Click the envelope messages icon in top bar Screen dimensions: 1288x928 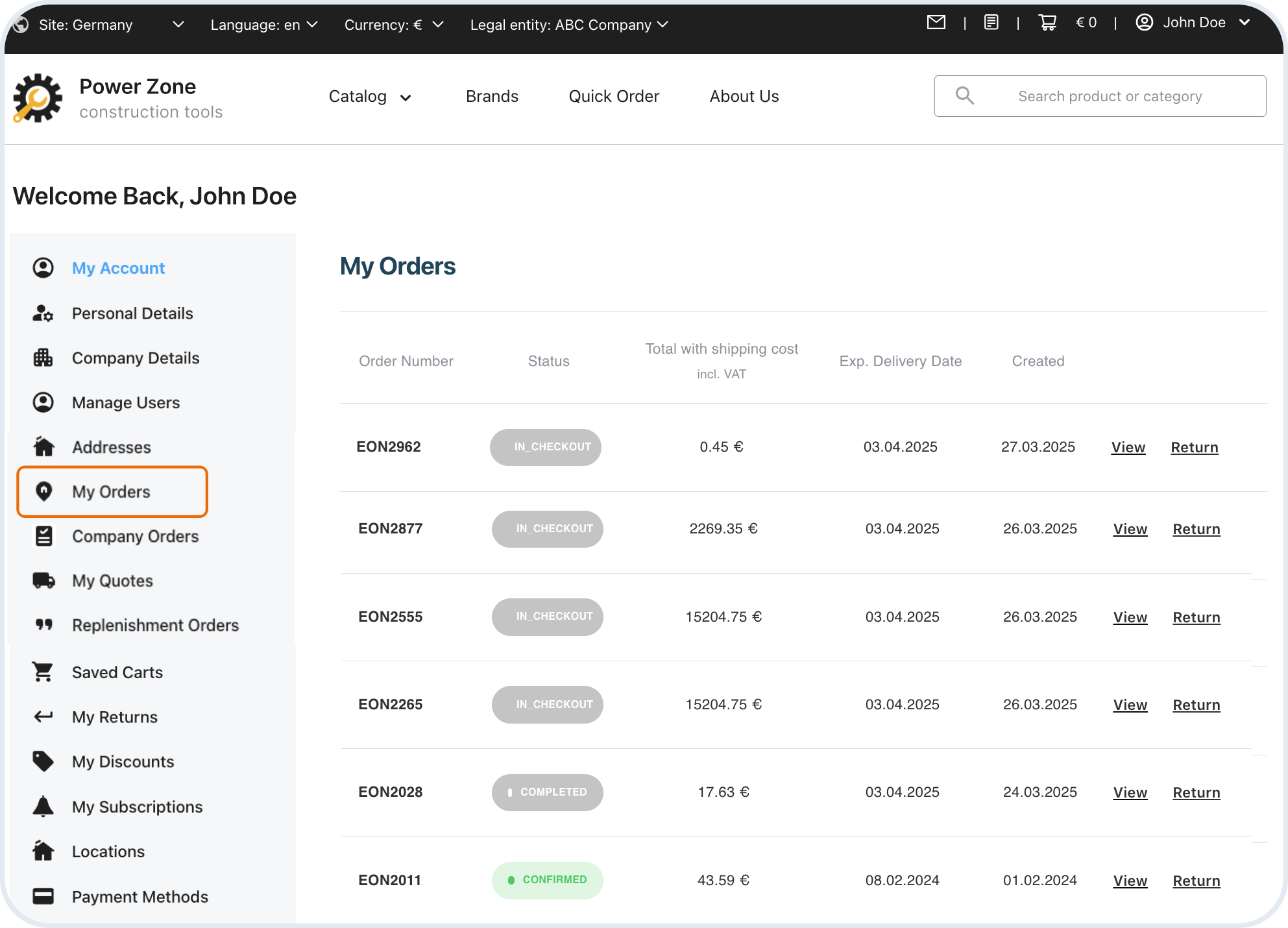point(936,23)
